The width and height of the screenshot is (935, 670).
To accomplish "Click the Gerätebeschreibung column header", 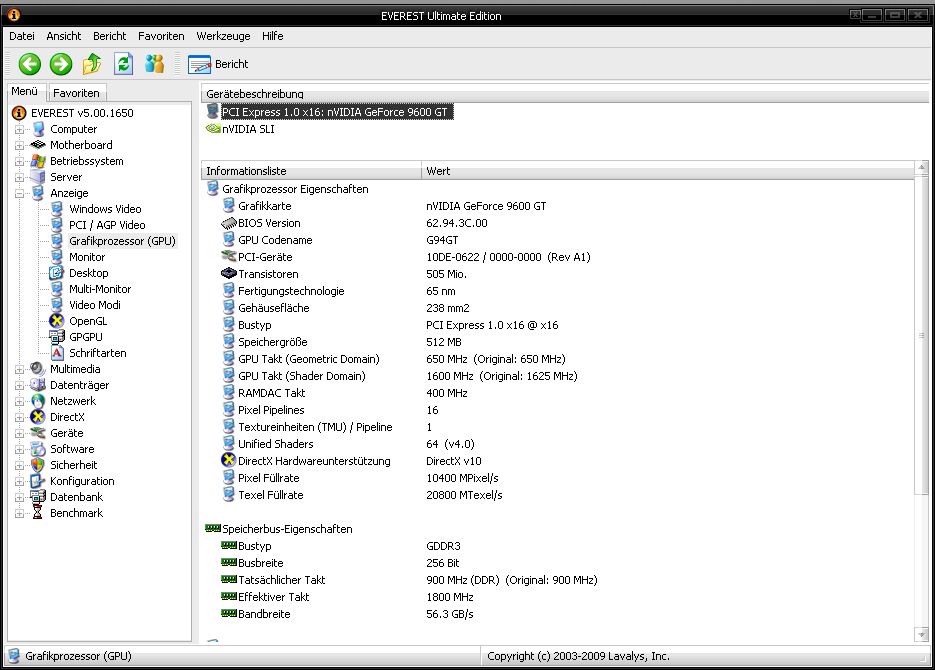I will 565,94.
